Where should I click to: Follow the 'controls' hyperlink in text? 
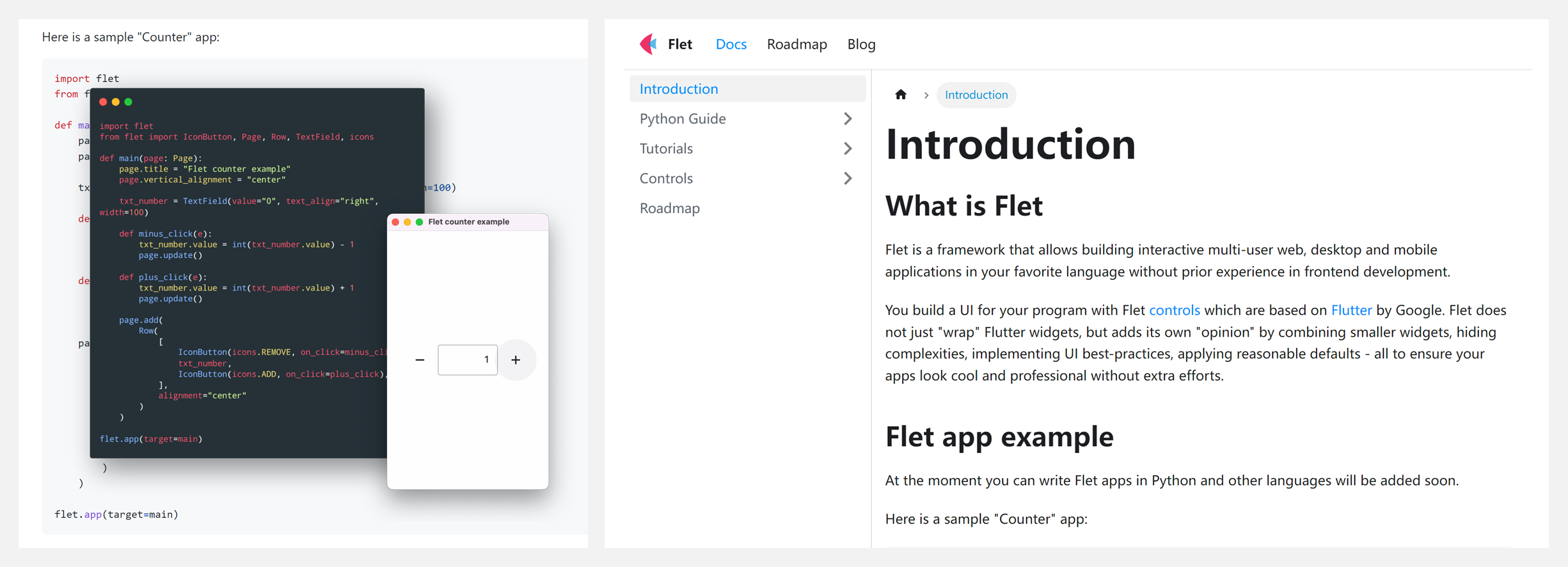click(x=1175, y=310)
